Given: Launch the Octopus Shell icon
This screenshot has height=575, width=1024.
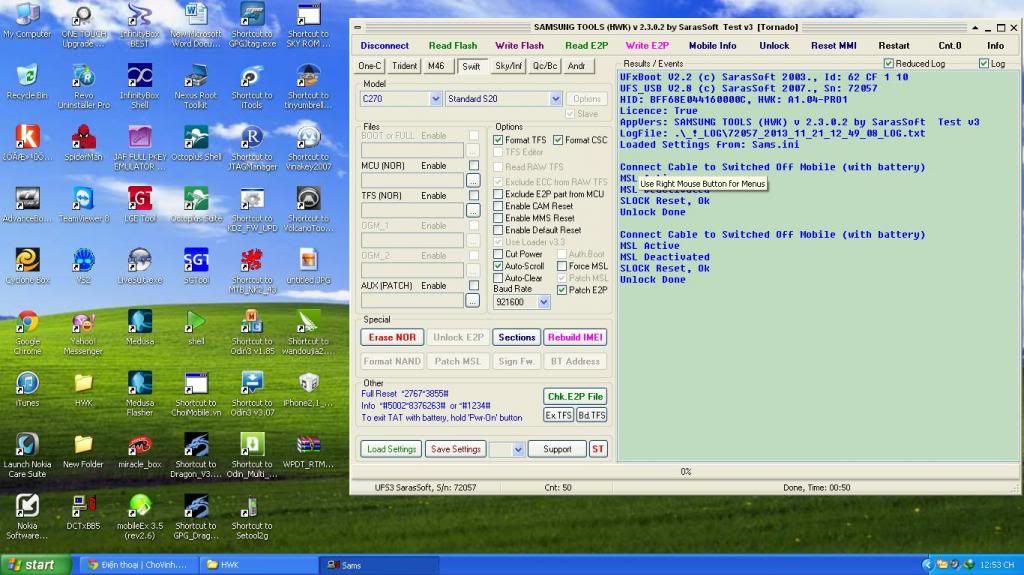Looking at the screenshot, I should [196, 144].
